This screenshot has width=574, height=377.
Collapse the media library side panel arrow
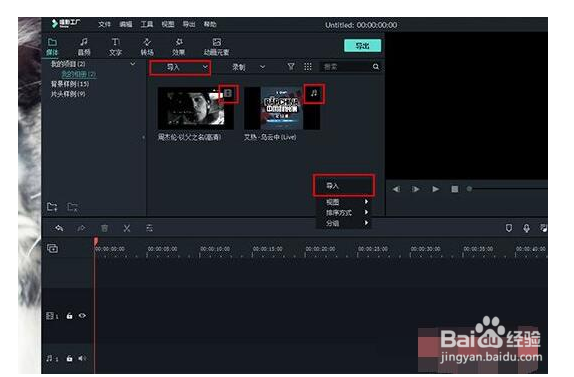click(144, 138)
